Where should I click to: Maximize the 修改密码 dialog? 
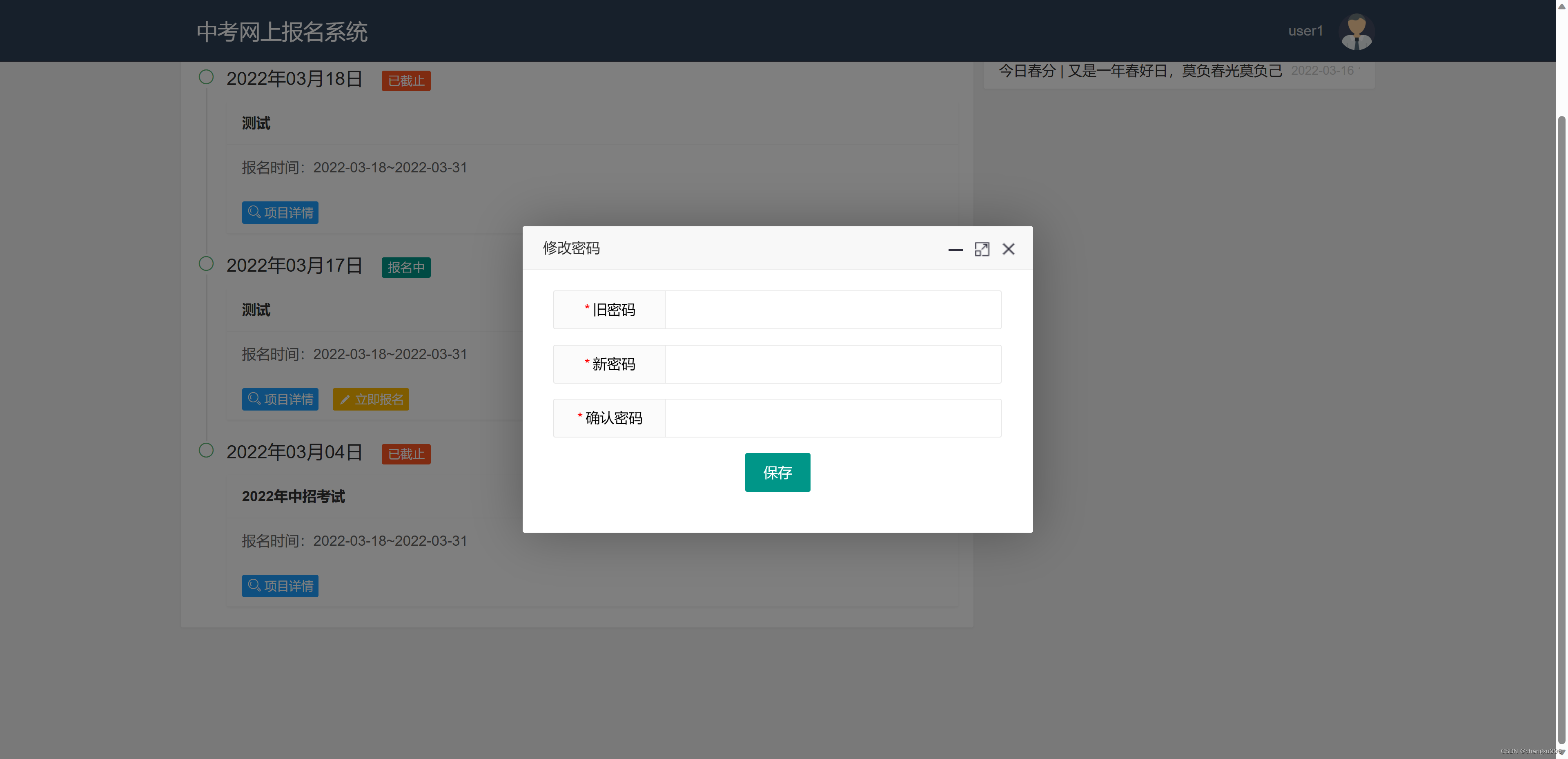[x=981, y=249]
